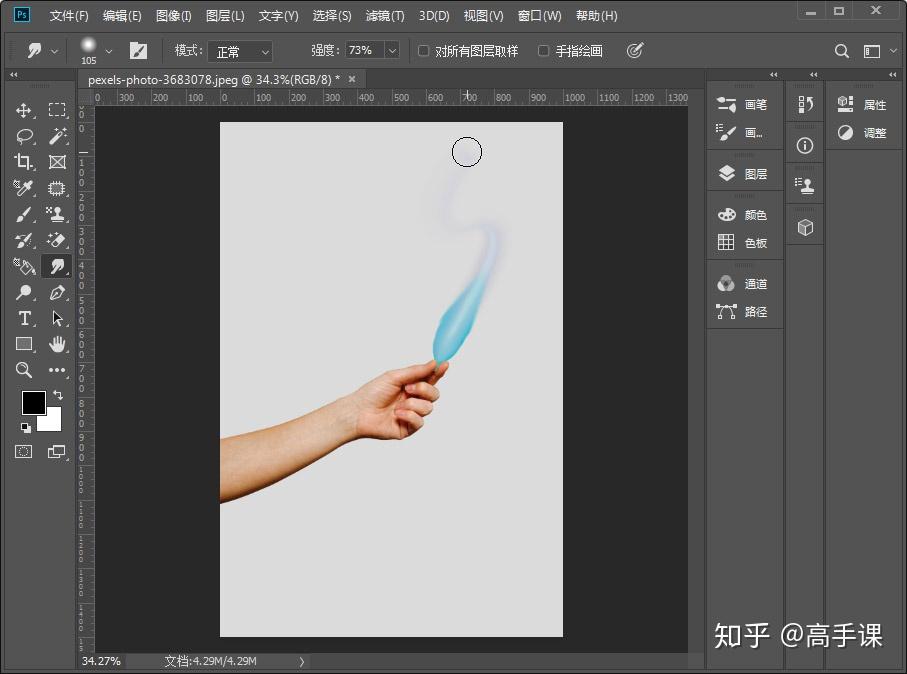This screenshot has height=674, width=907.
Task: Click the strength 73% input field
Action: tap(365, 51)
